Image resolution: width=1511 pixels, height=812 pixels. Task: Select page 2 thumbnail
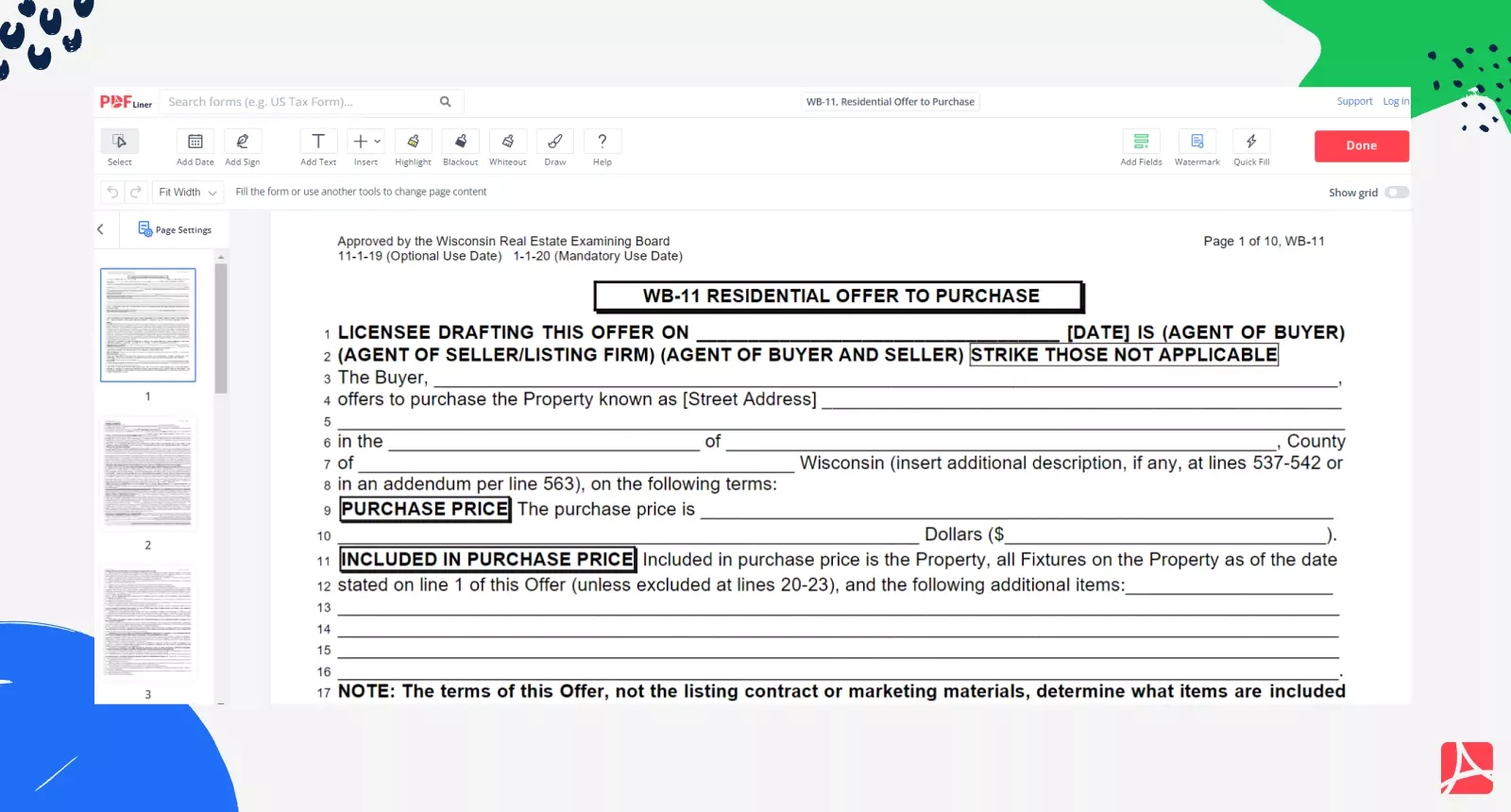pyautogui.click(x=148, y=474)
